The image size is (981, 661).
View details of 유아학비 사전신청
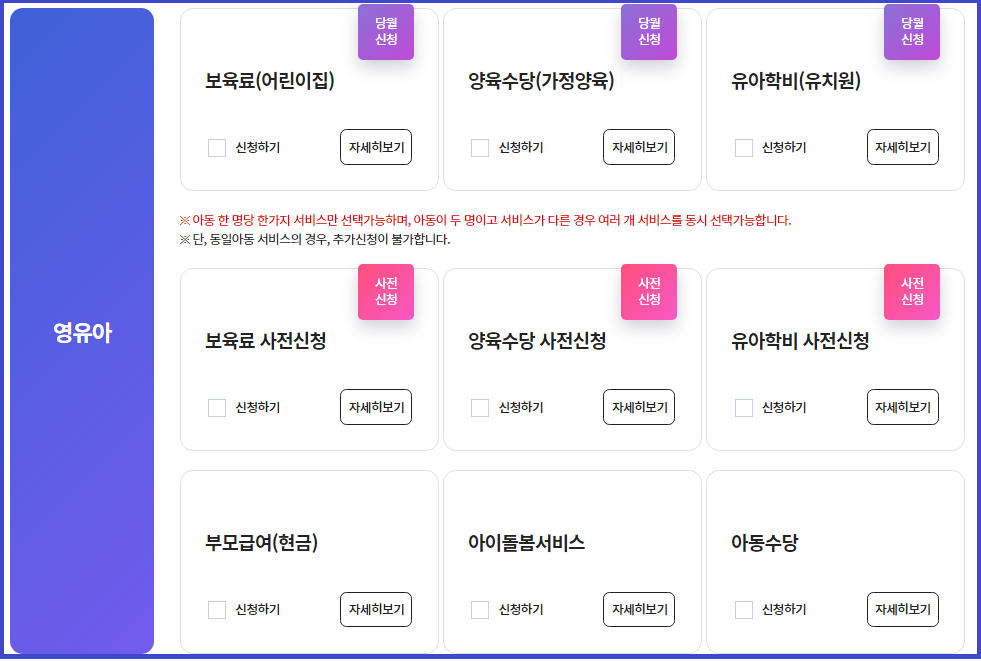coord(902,407)
